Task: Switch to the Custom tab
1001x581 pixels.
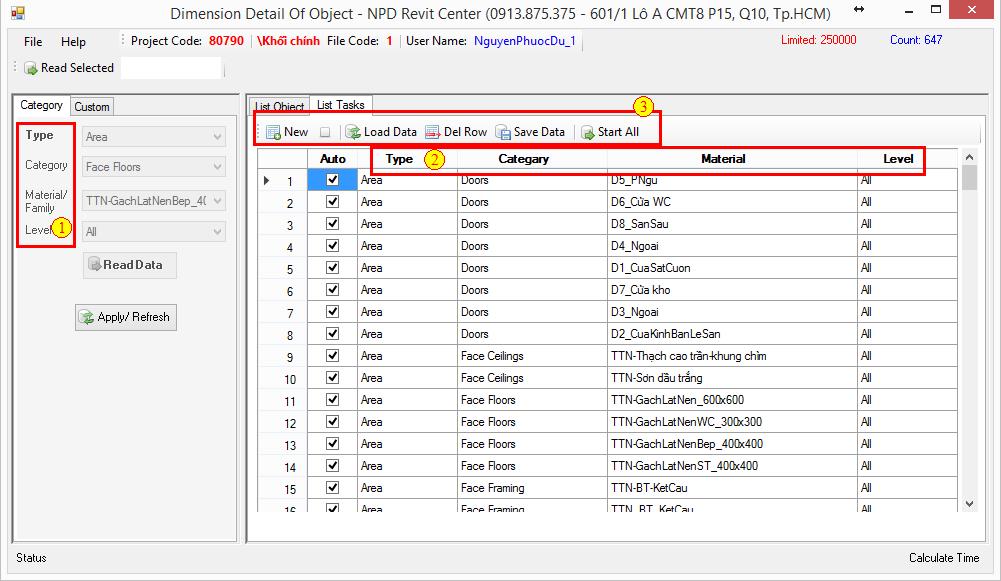Action: [x=92, y=107]
